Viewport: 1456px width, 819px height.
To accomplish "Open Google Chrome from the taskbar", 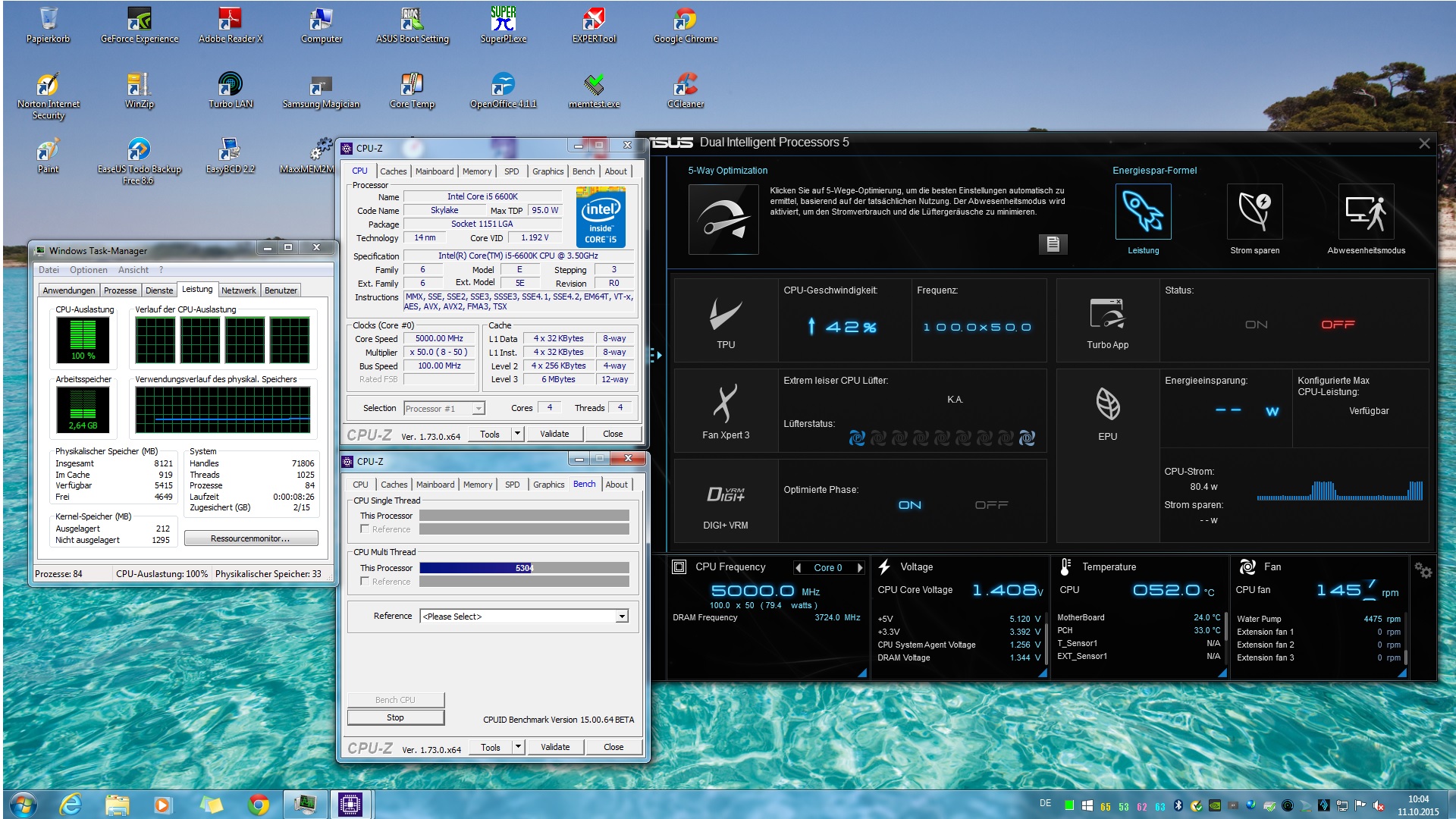I will coord(259,804).
